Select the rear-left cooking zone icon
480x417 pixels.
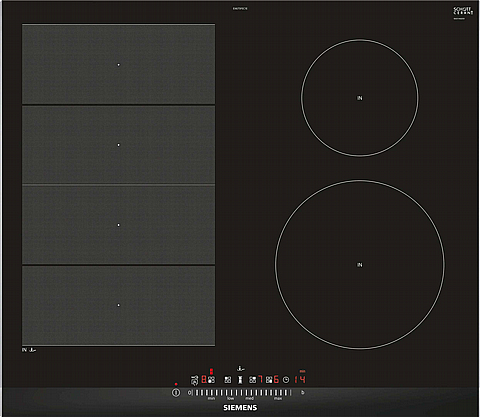pos(228,380)
